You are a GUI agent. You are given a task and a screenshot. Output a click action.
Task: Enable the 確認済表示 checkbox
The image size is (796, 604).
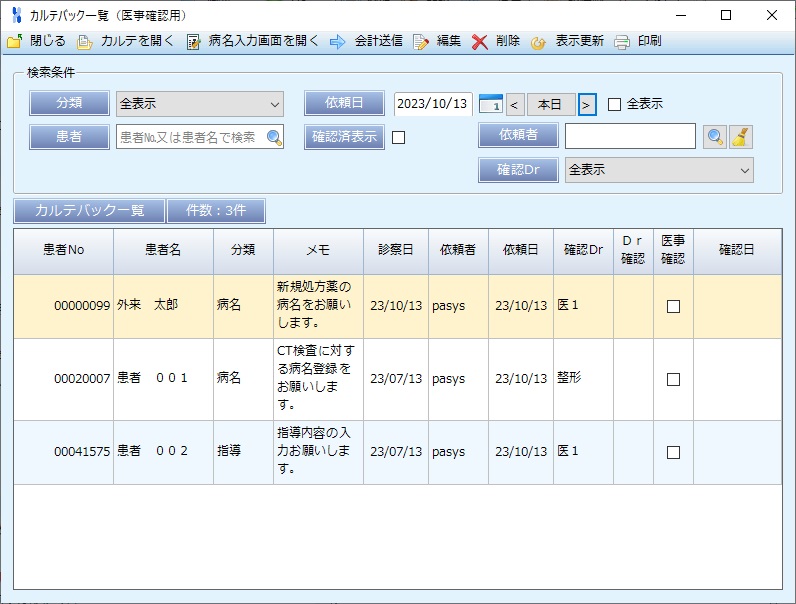click(x=398, y=138)
